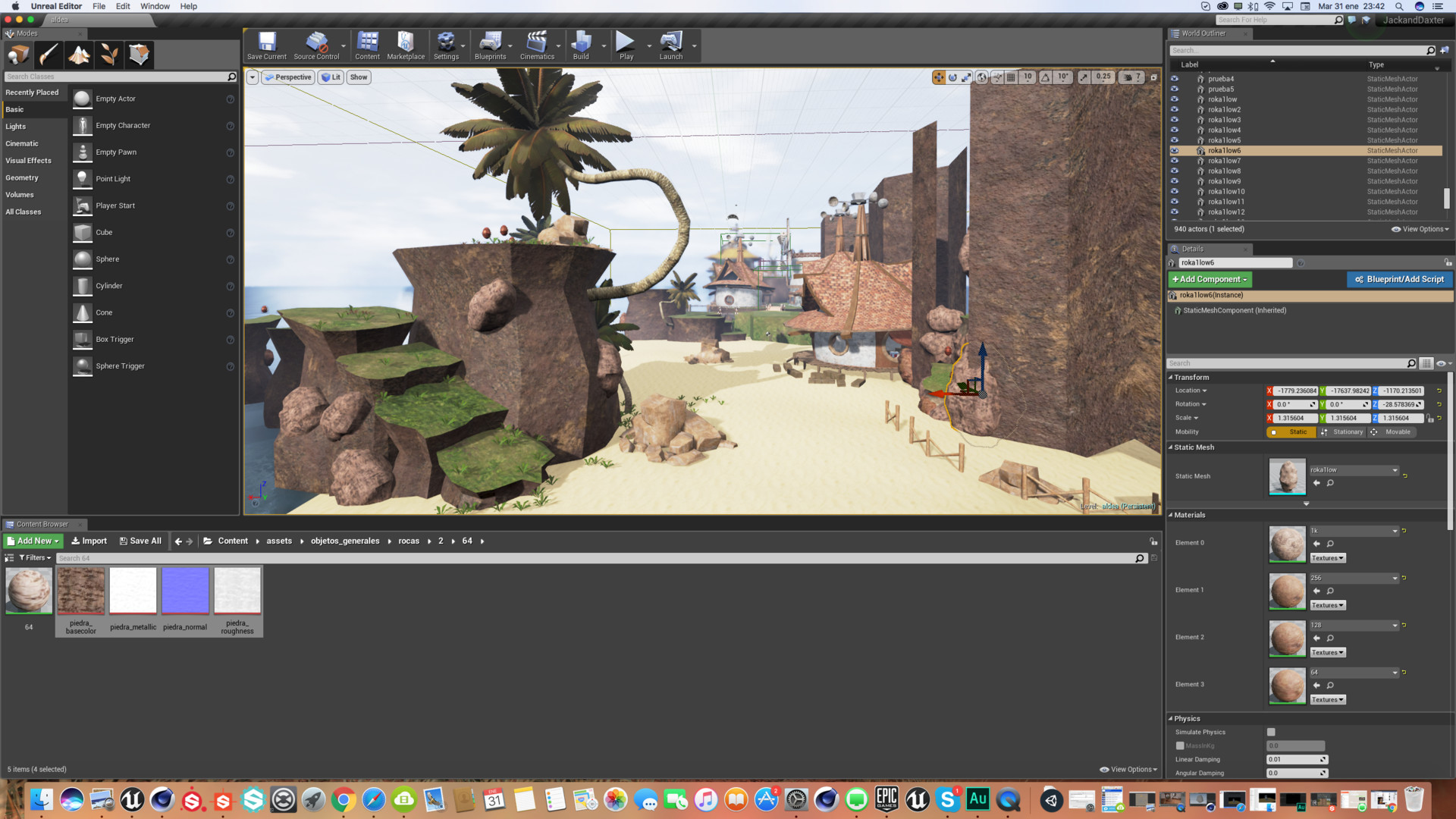Image resolution: width=1456 pixels, height=819 pixels.
Task: Open the Edit menu
Action: point(123,6)
